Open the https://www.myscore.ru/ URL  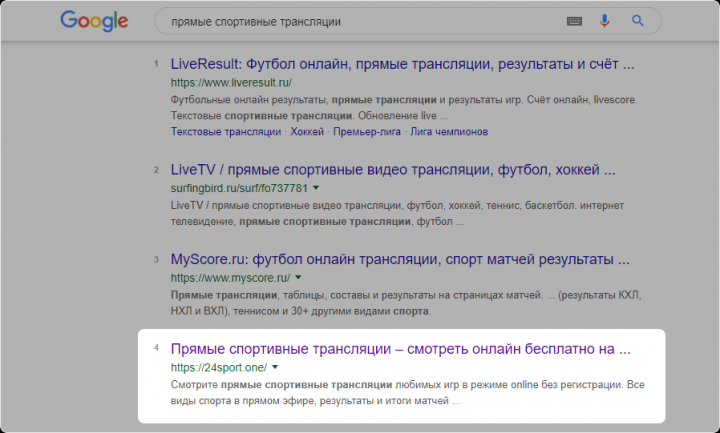pos(230,278)
